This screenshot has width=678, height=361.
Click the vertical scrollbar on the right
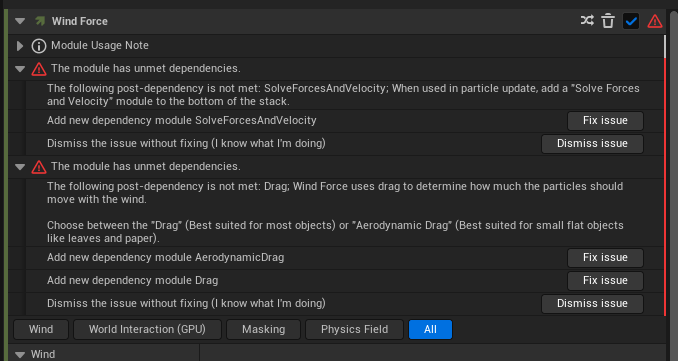[673, 186]
